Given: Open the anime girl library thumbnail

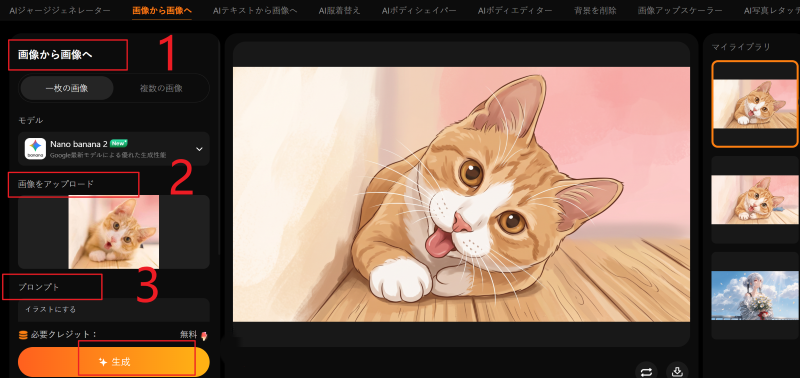Looking at the screenshot, I should coord(755,295).
